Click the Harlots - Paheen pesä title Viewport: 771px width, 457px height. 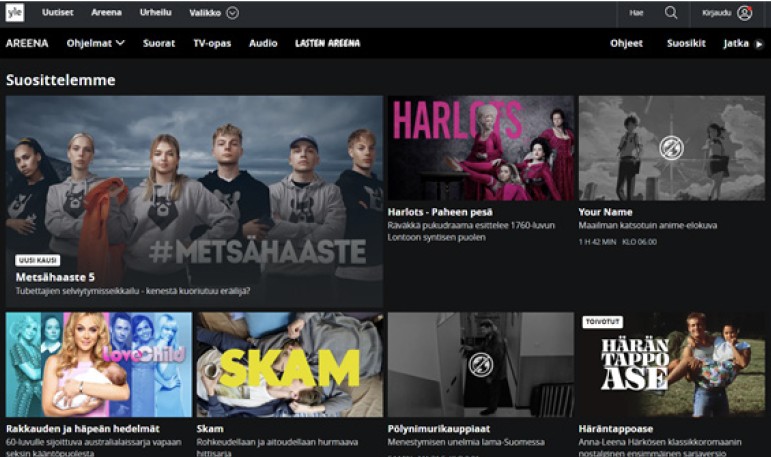(440, 212)
